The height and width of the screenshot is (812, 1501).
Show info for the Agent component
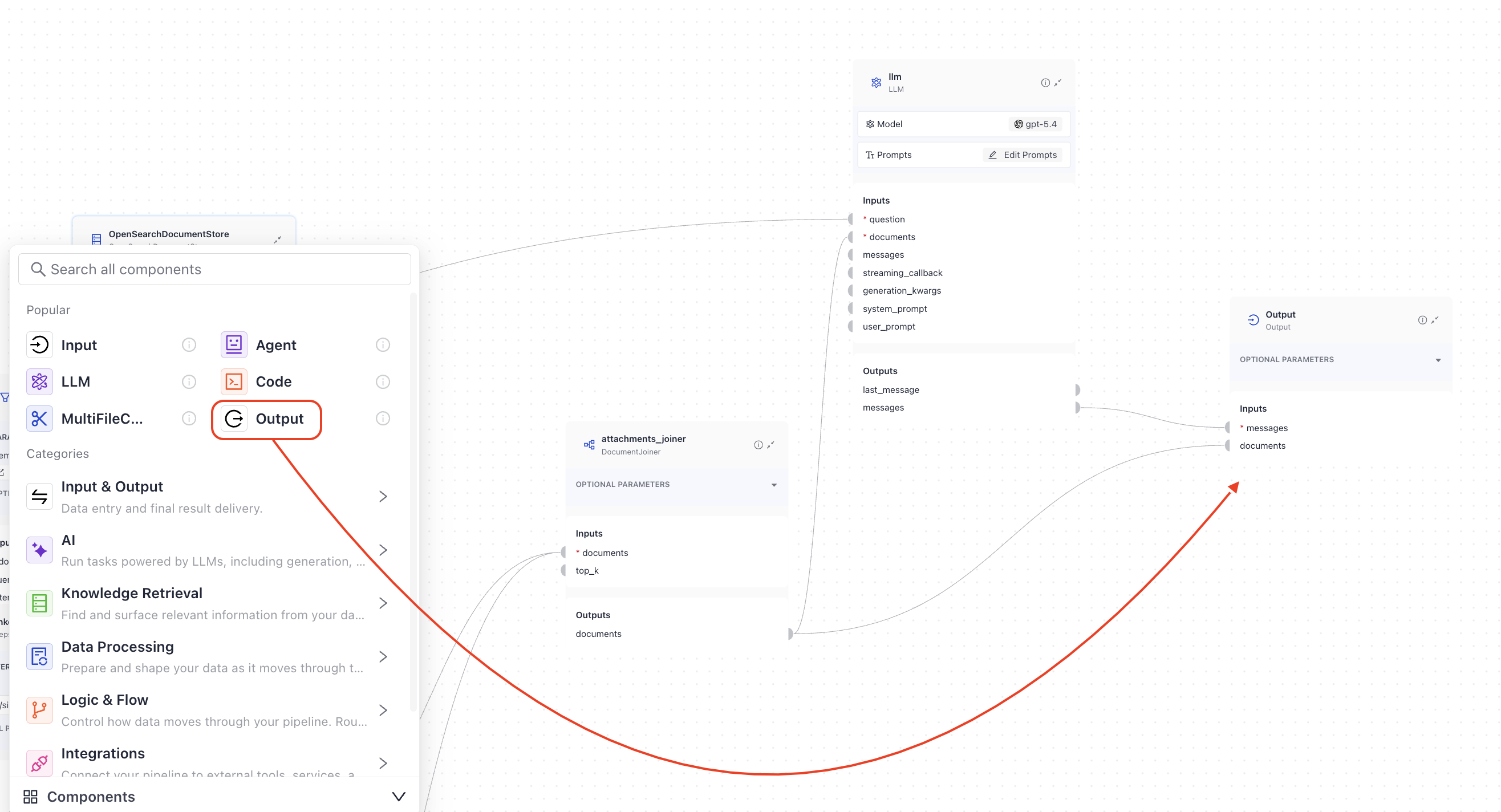383,345
